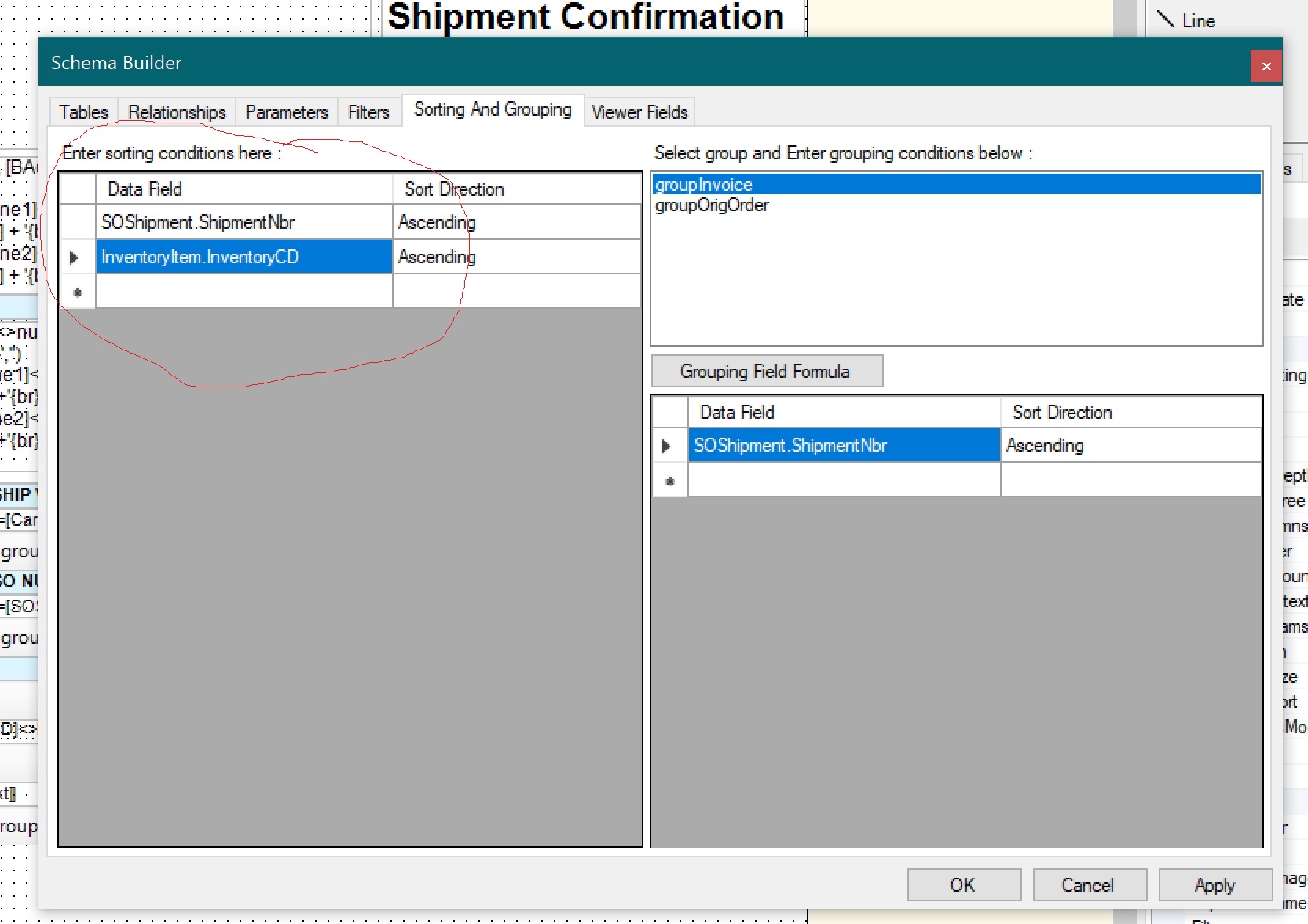
Task: Open the Filters tab
Action: (368, 112)
